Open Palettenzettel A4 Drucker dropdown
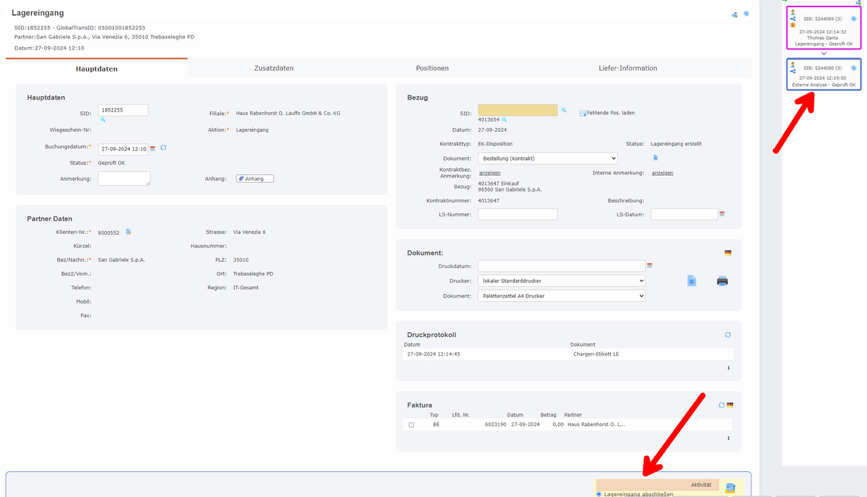Image resolution: width=867 pixels, height=497 pixels. pyautogui.click(x=561, y=296)
